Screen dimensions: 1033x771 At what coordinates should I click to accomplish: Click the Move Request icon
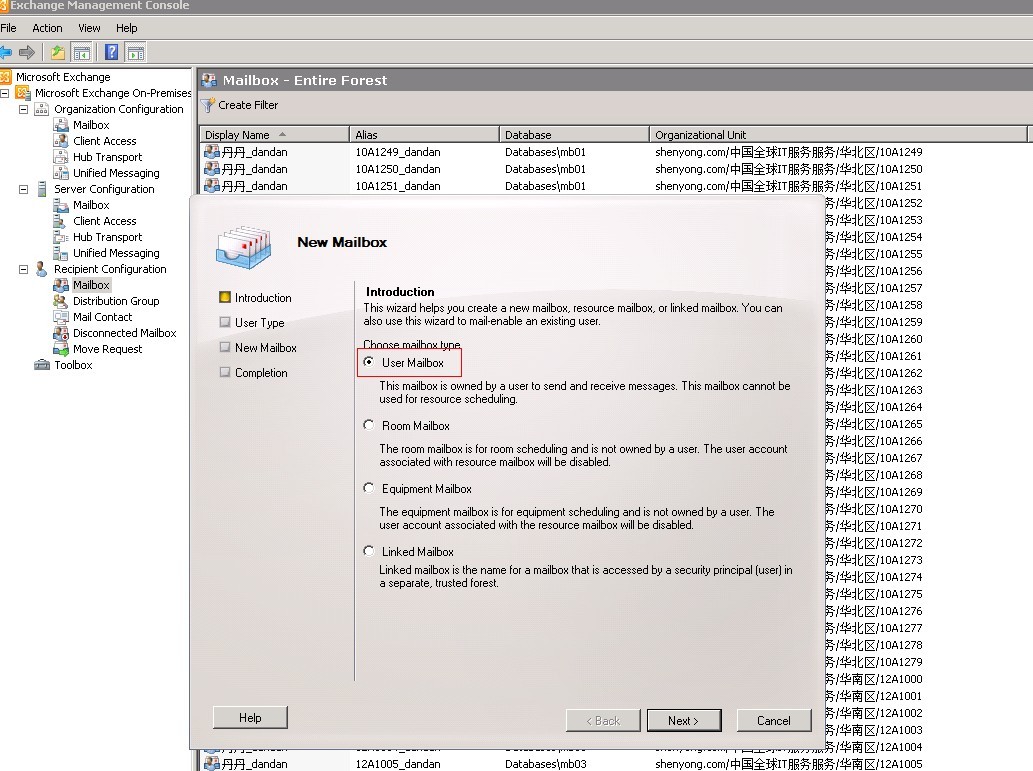point(61,349)
